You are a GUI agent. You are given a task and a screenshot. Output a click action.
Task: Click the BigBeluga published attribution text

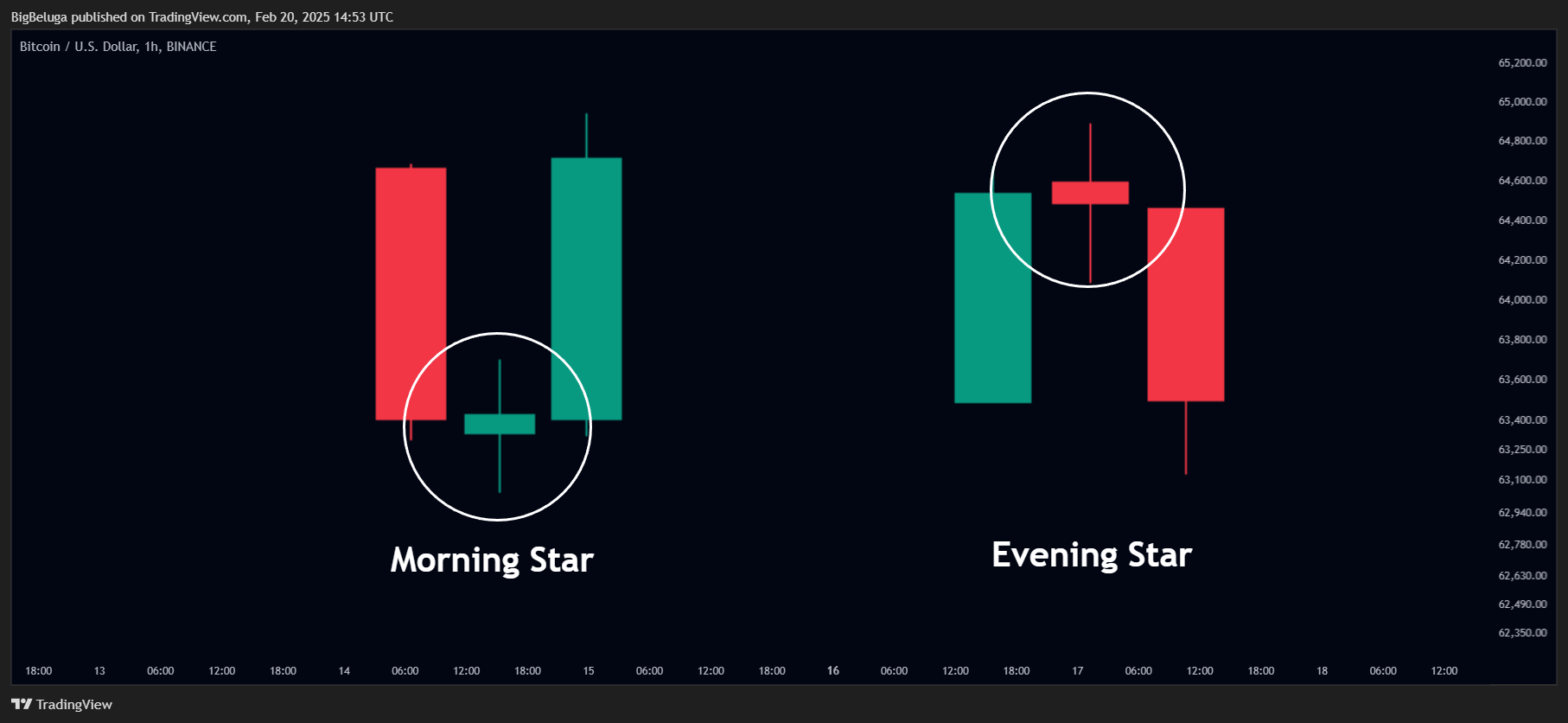(202, 17)
